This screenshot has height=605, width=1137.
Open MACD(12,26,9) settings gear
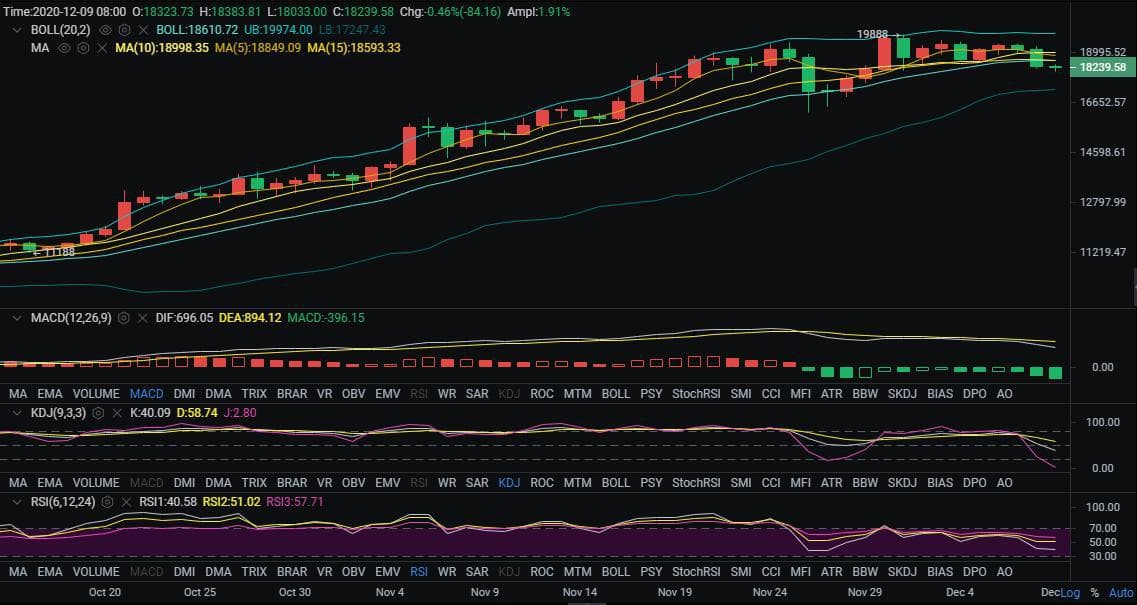coord(124,318)
